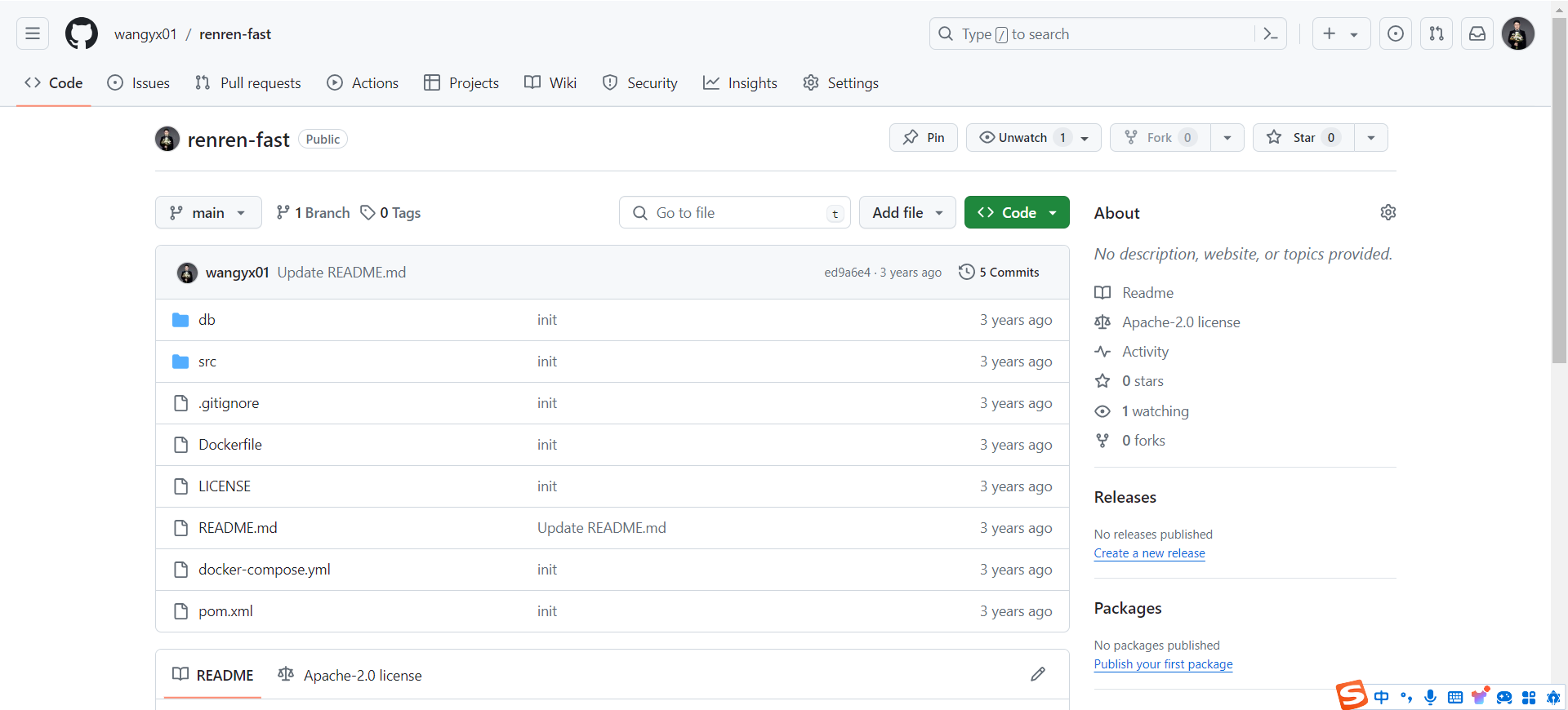Image resolution: width=1568 pixels, height=710 pixels.
Task: Switch to the Pull requests tab
Action: [248, 83]
